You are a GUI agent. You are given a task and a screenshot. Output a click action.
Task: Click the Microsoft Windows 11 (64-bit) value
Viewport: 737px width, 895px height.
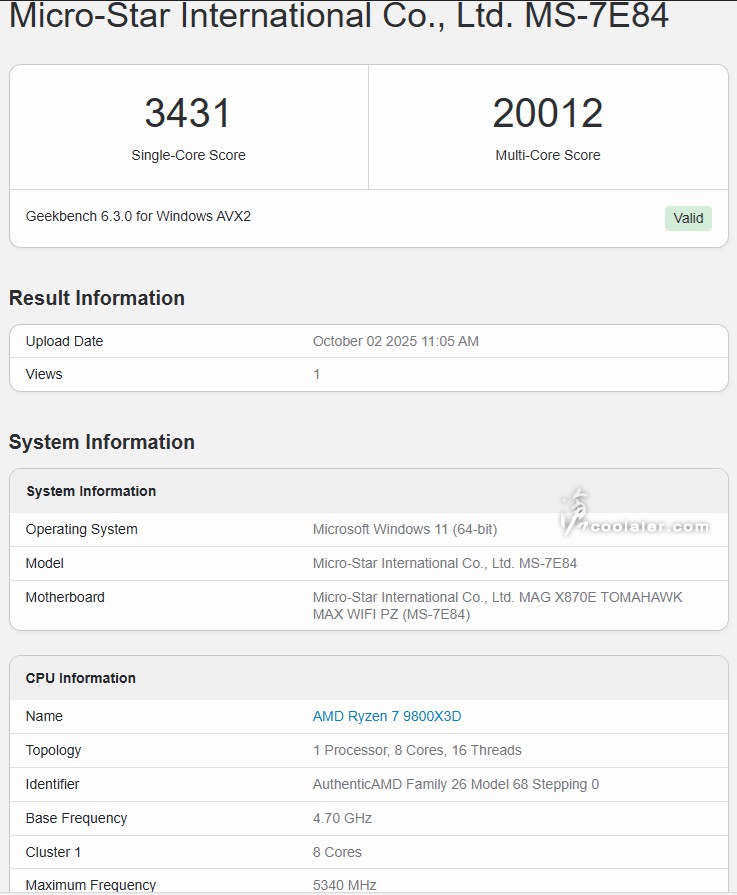tap(405, 529)
